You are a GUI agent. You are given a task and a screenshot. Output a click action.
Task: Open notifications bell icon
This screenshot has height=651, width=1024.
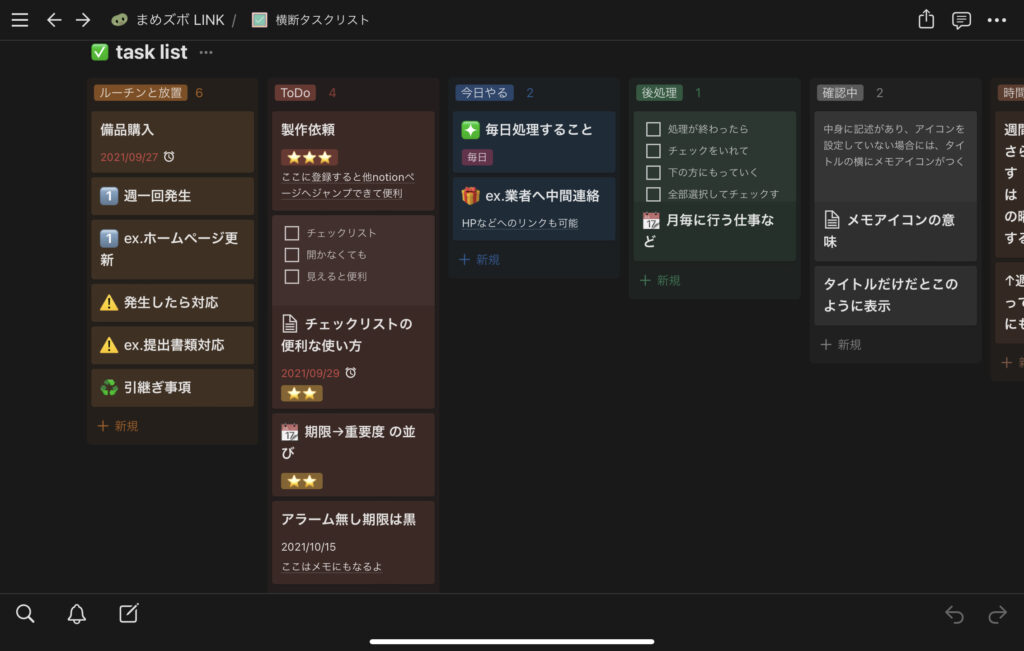76,613
